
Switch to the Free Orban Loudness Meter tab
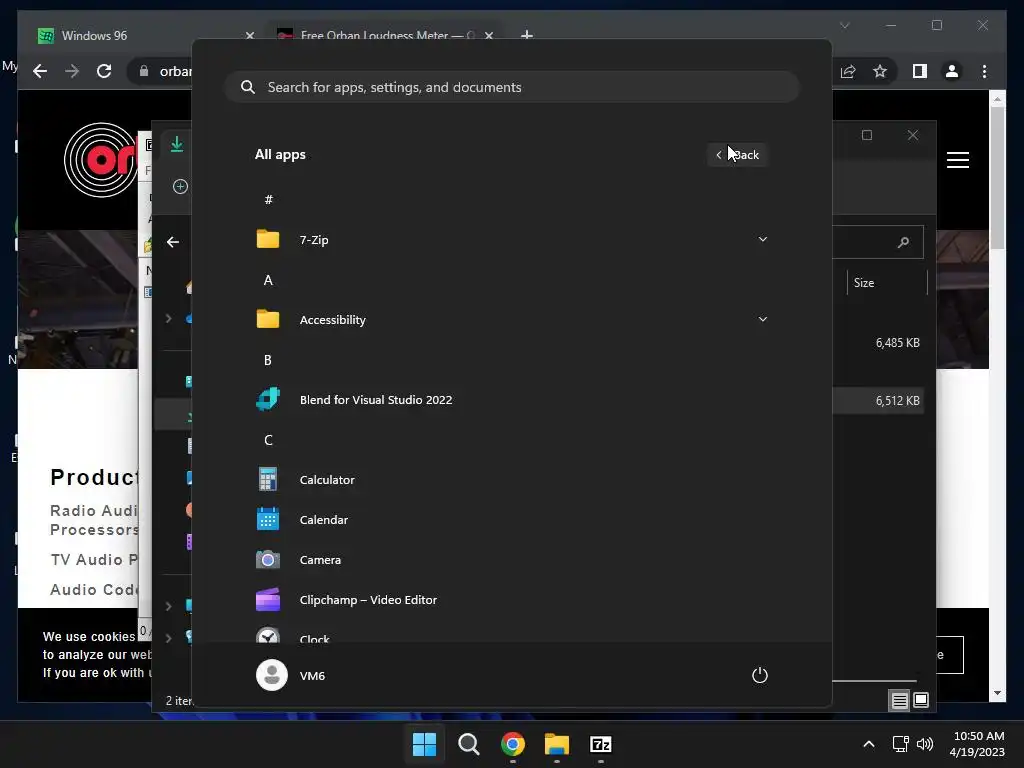[385, 35]
